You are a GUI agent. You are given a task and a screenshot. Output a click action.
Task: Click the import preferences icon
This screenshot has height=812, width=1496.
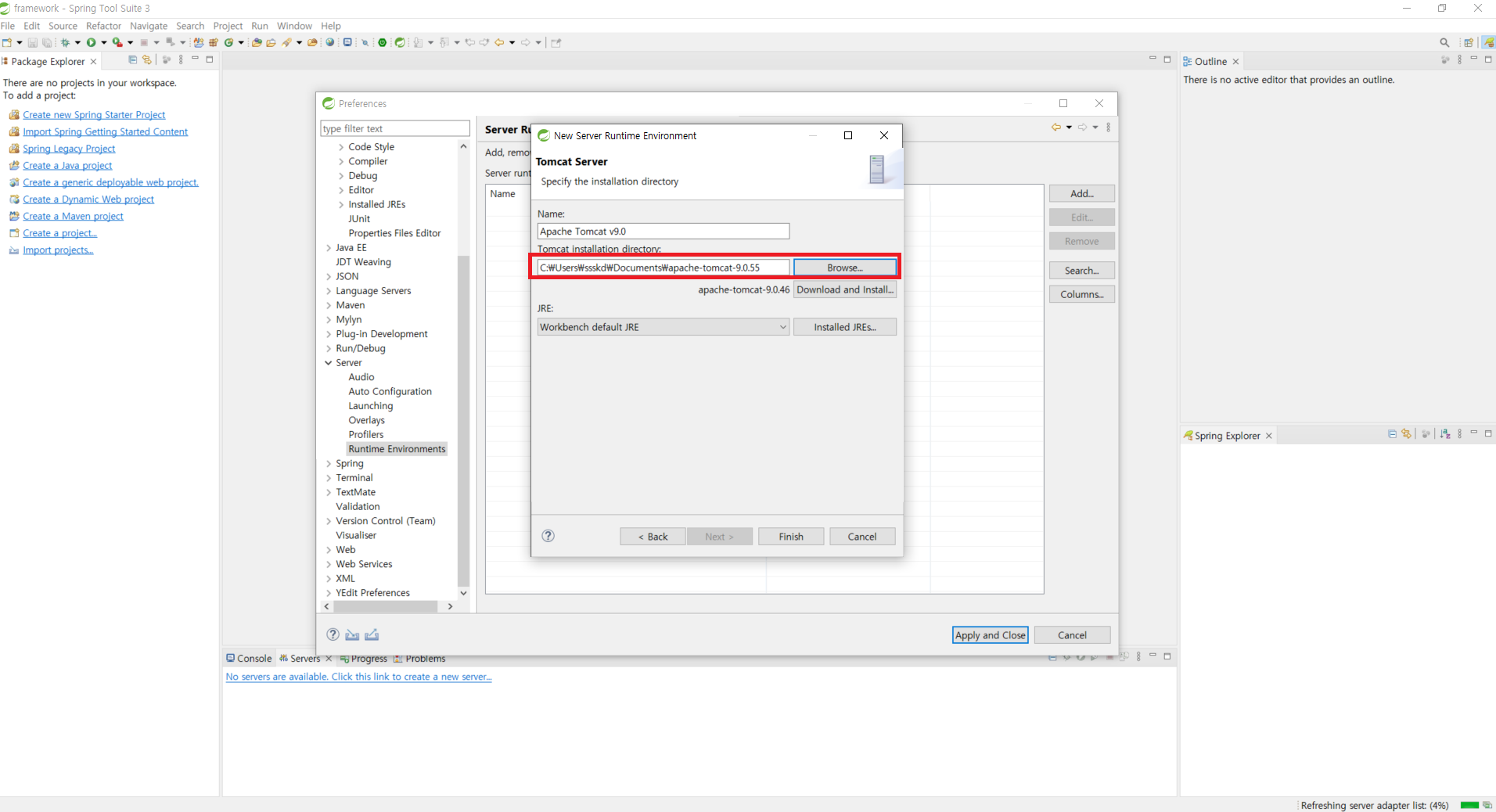(x=352, y=634)
